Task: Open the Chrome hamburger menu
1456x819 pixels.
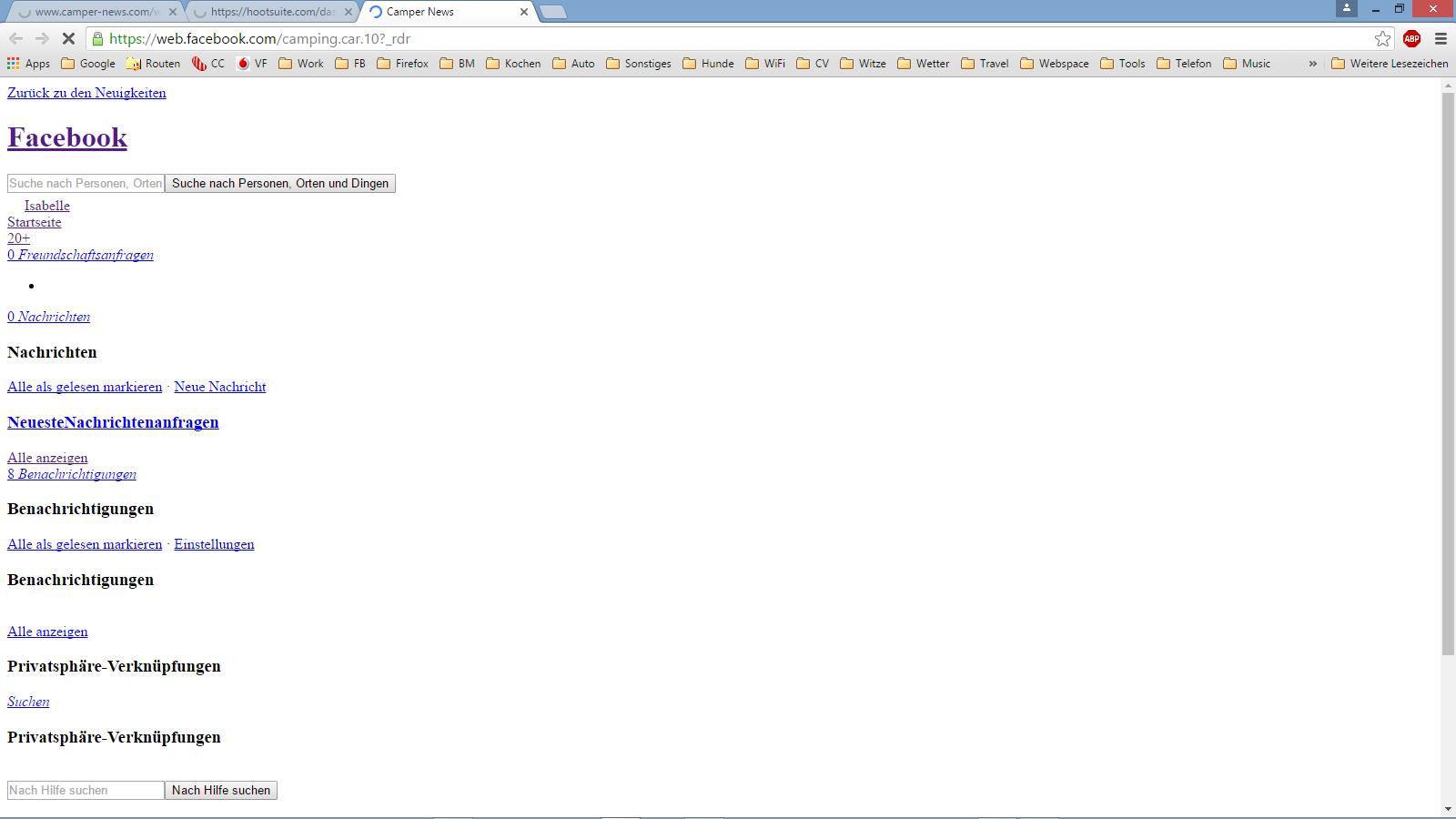Action: (x=1441, y=38)
